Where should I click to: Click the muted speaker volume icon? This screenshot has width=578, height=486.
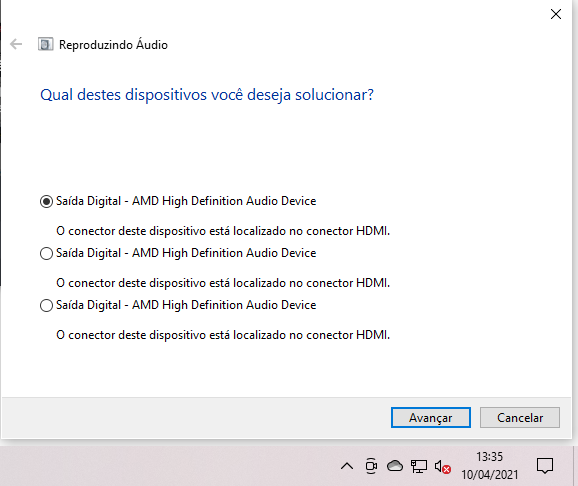[x=442, y=466]
